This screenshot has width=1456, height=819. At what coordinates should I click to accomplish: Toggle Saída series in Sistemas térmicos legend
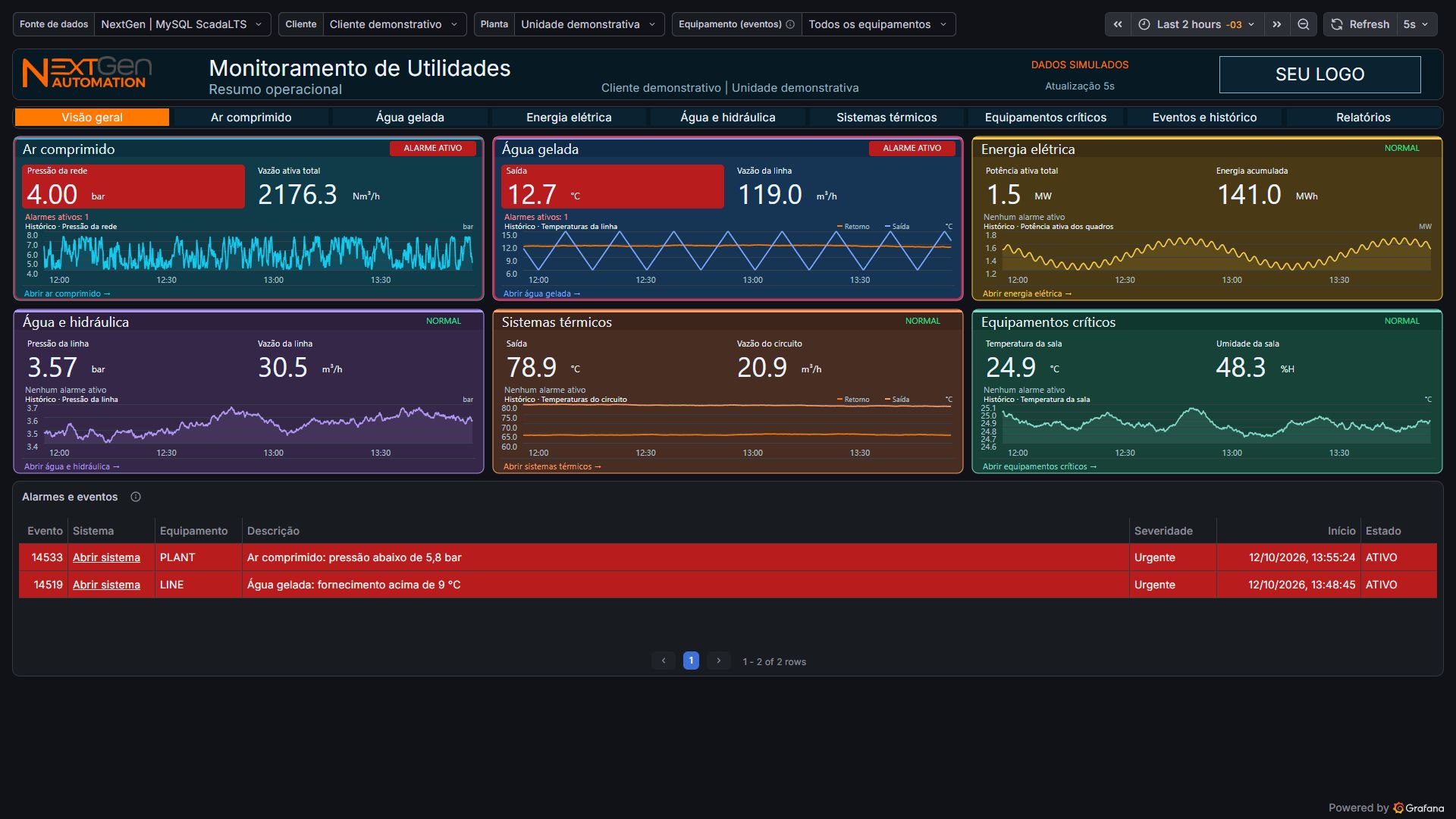(x=896, y=400)
